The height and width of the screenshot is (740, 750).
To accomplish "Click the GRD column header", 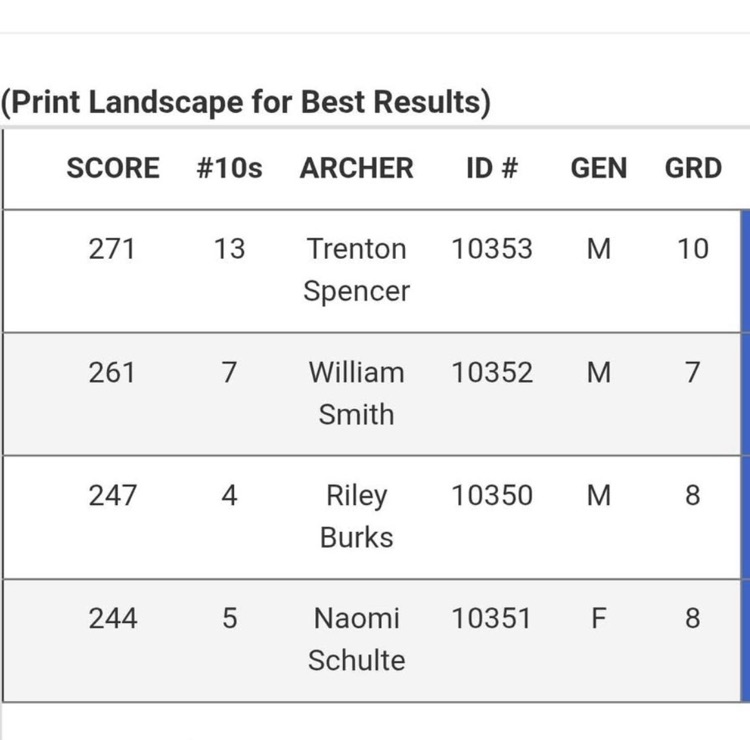I will [693, 168].
